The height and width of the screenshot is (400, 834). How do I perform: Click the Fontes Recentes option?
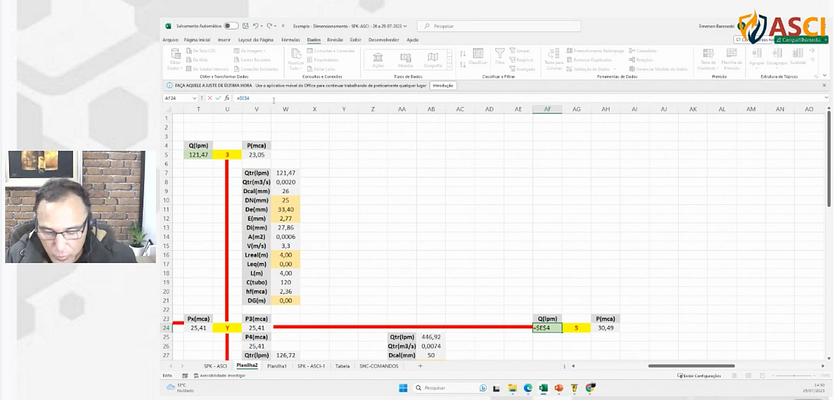(252, 60)
